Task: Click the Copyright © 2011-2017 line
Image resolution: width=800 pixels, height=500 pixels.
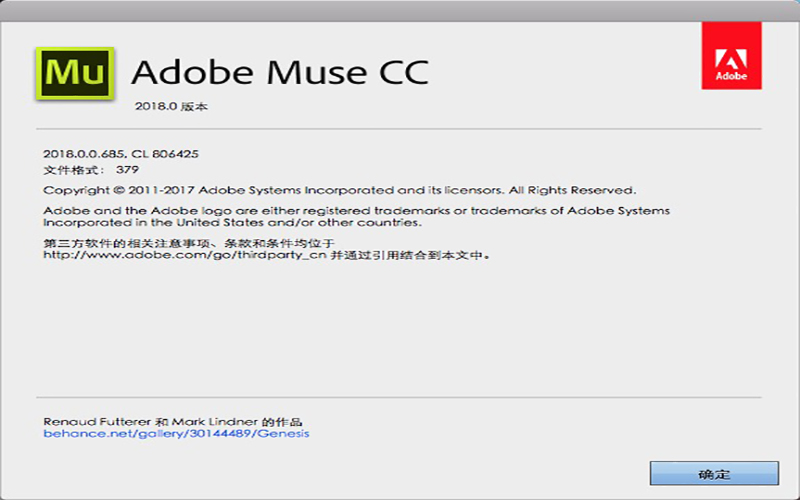Action: coord(340,190)
